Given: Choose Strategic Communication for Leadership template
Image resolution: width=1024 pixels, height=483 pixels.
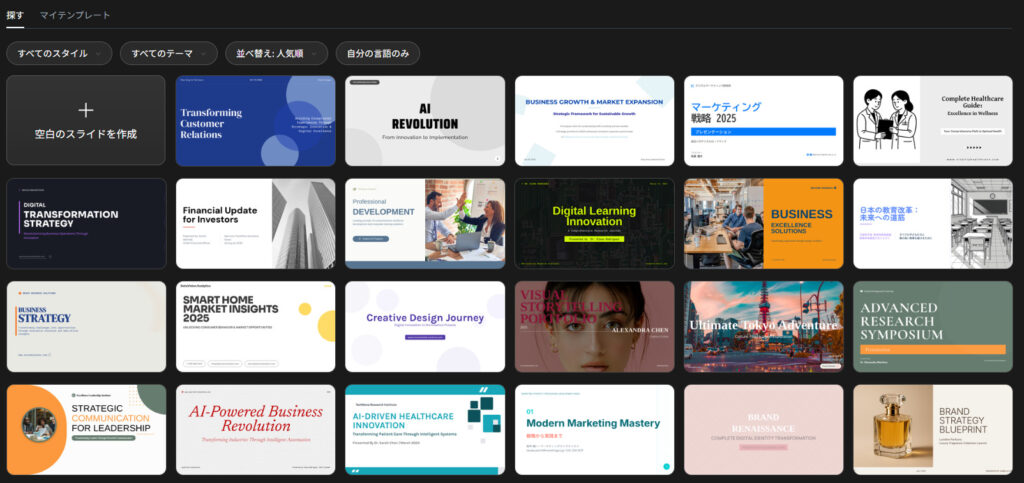Looking at the screenshot, I should 86,429.
